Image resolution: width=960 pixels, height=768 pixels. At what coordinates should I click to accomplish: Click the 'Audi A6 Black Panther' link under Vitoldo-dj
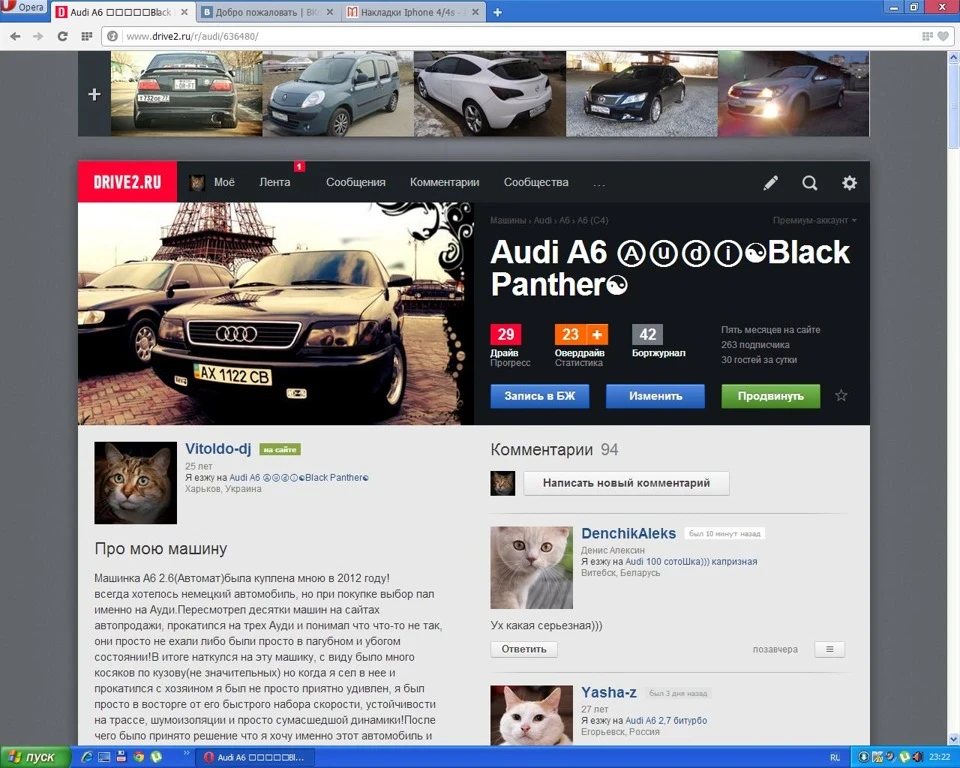point(299,478)
